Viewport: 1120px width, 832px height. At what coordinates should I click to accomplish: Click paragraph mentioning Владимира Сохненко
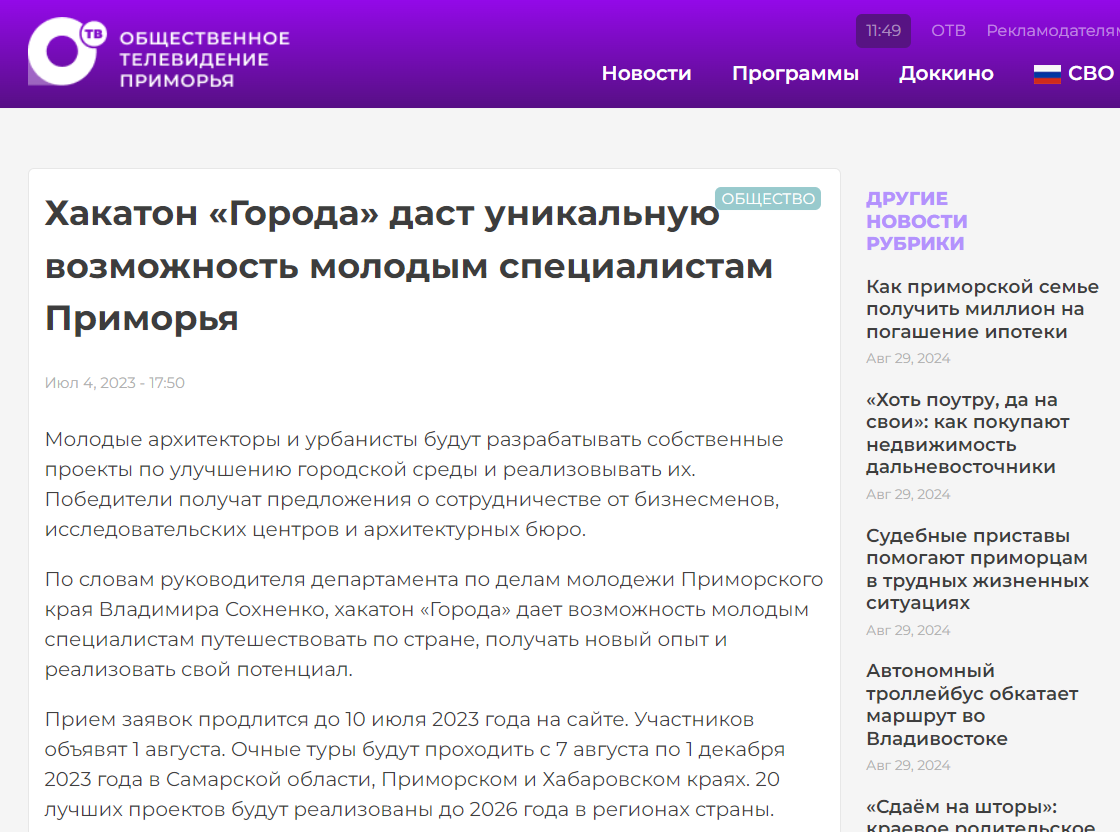click(x=434, y=624)
